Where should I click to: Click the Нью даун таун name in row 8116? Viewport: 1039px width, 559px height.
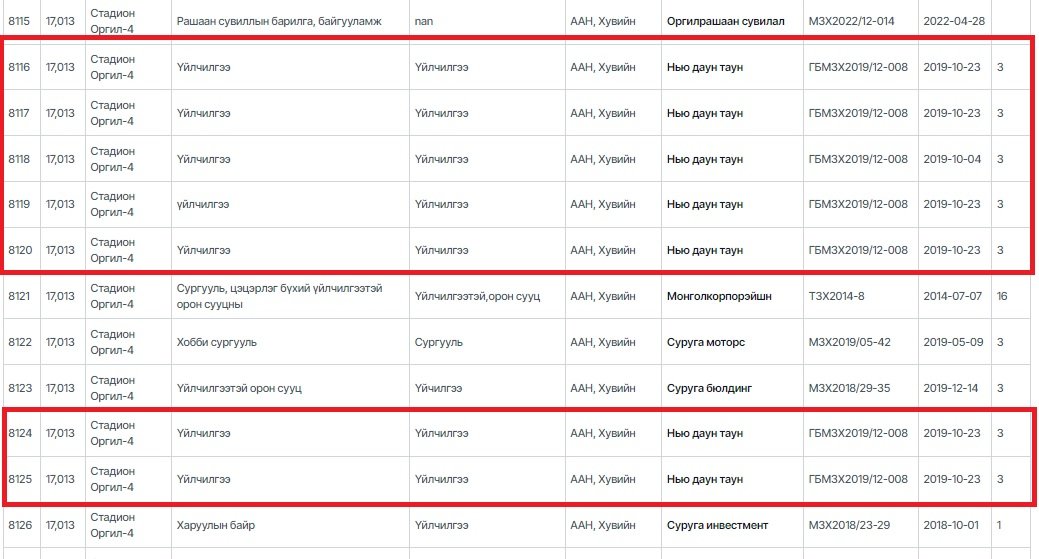point(705,67)
